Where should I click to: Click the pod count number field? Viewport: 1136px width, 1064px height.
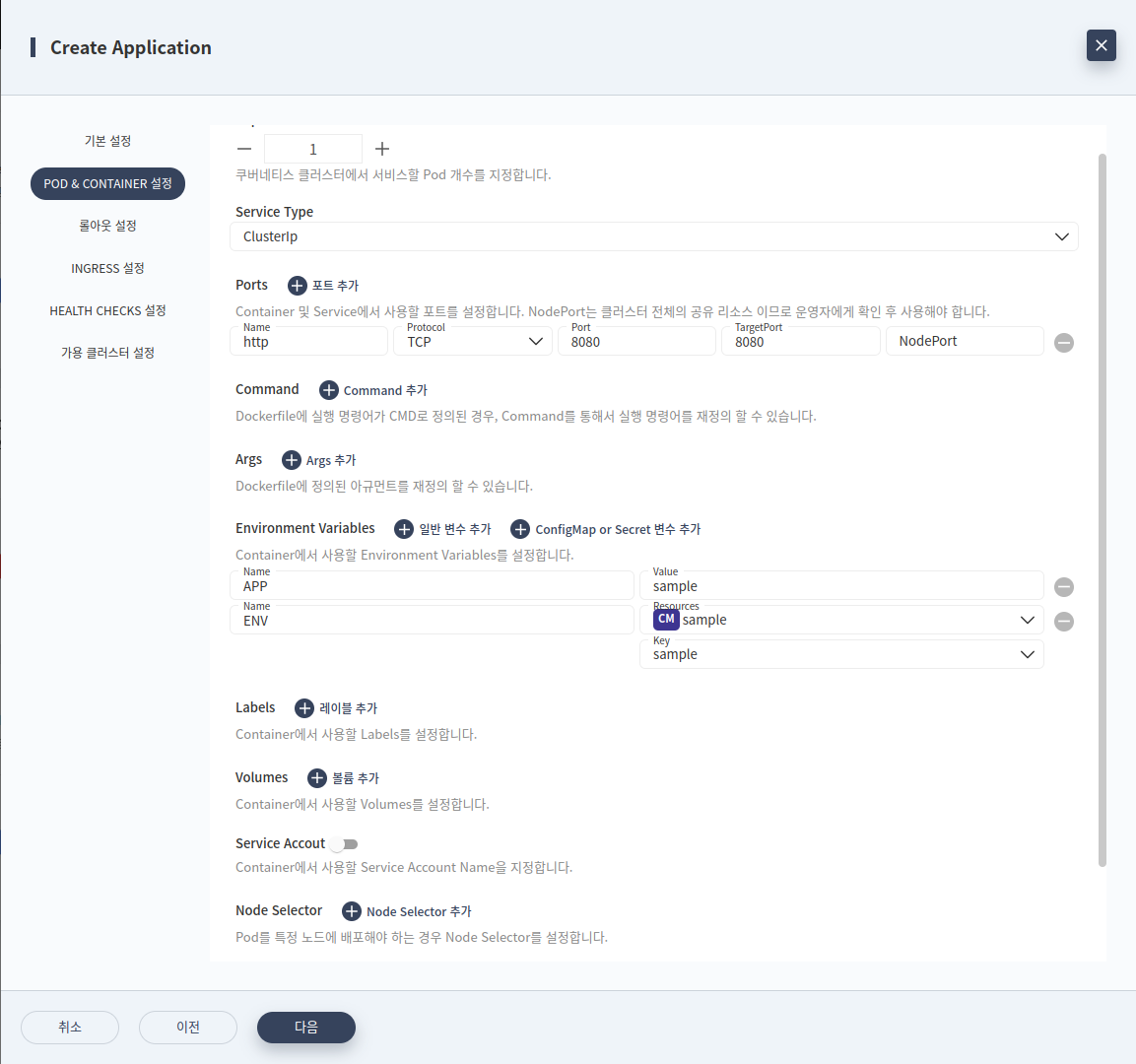pos(313,149)
